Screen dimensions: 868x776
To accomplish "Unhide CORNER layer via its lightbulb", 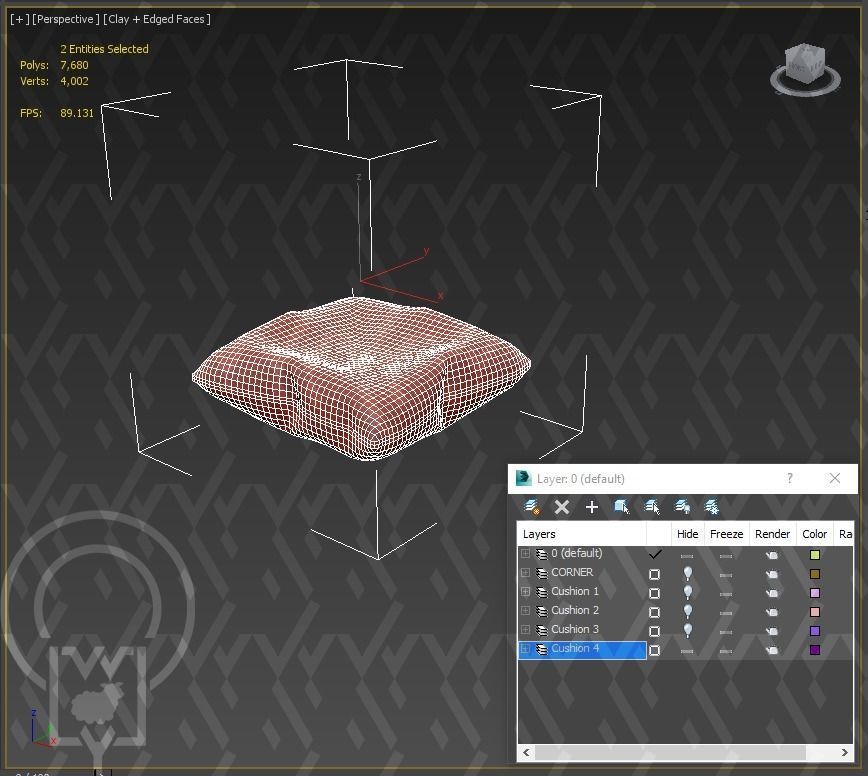I will coord(688,573).
